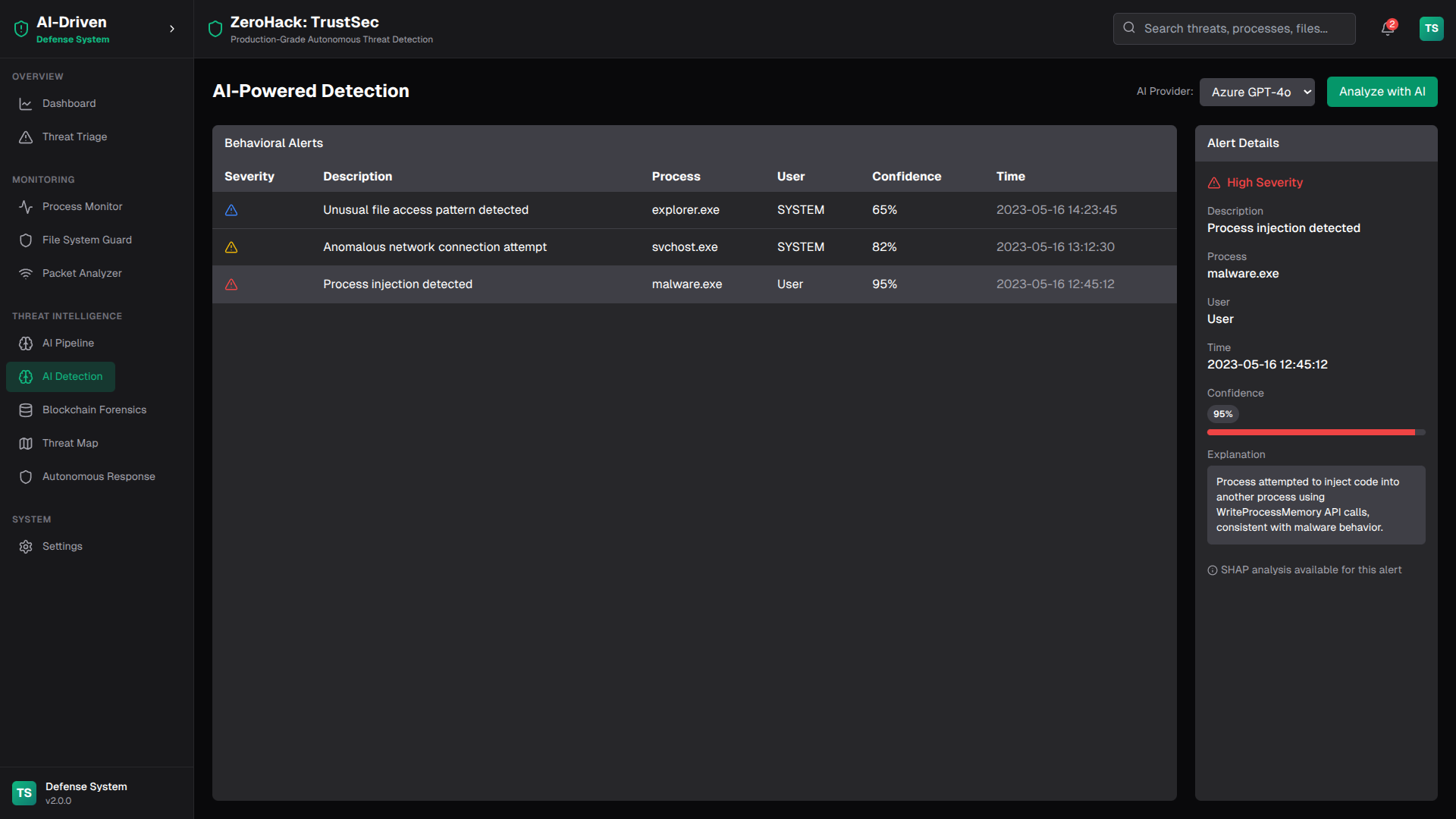This screenshot has height=819, width=1456.
Task: Click the yellow warning severity icon
Action: pyautogui.click(x=231, y=247)
